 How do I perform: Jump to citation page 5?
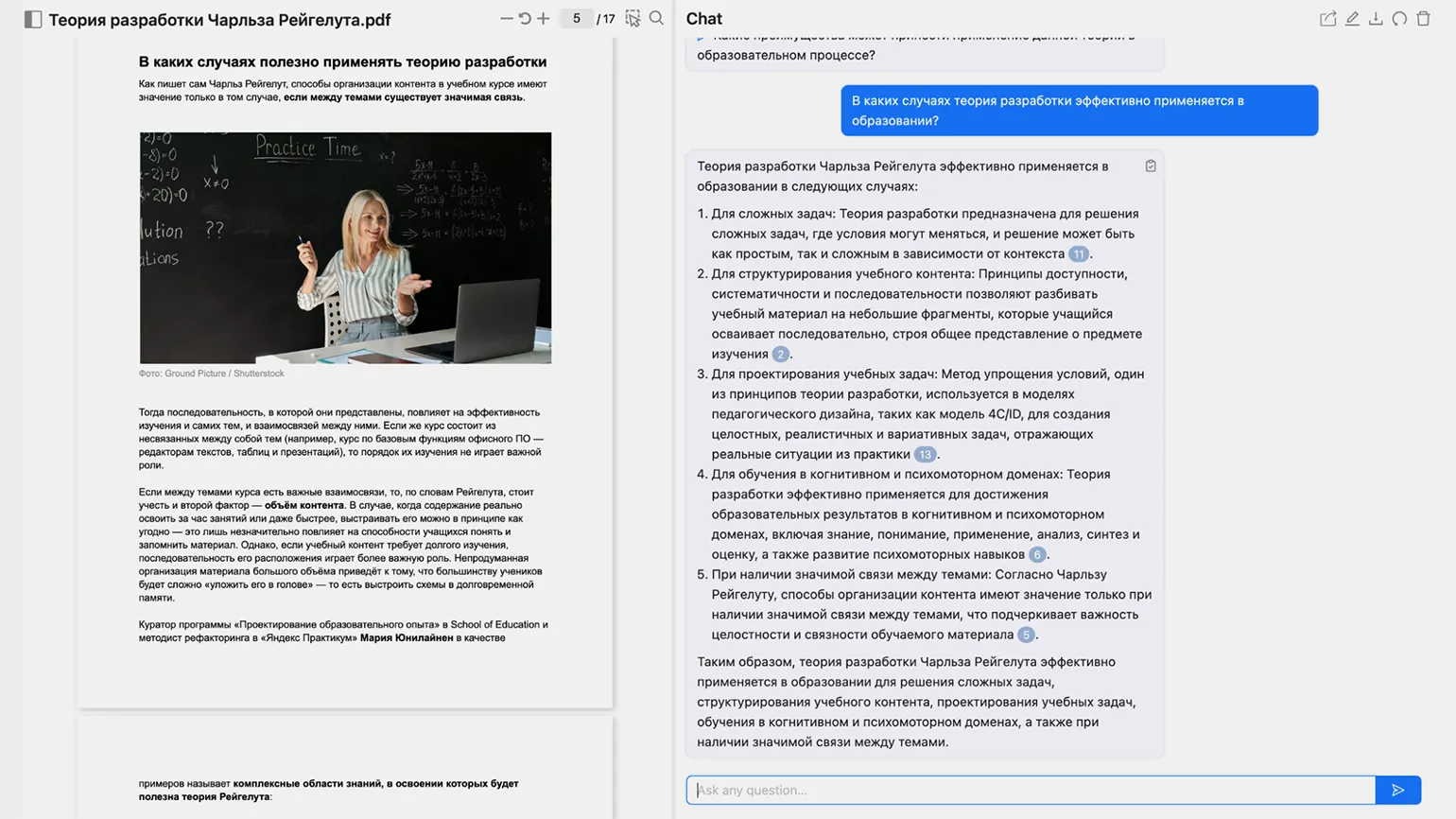(x=1026, y=636)
